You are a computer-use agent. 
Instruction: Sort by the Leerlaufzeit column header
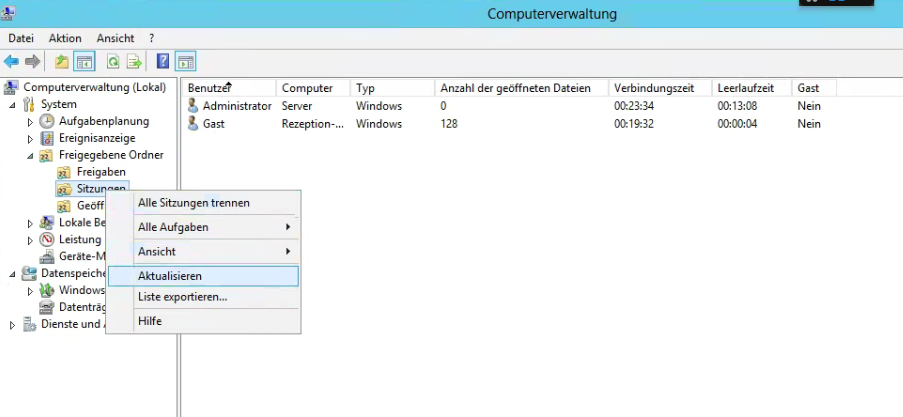point(752,88)
